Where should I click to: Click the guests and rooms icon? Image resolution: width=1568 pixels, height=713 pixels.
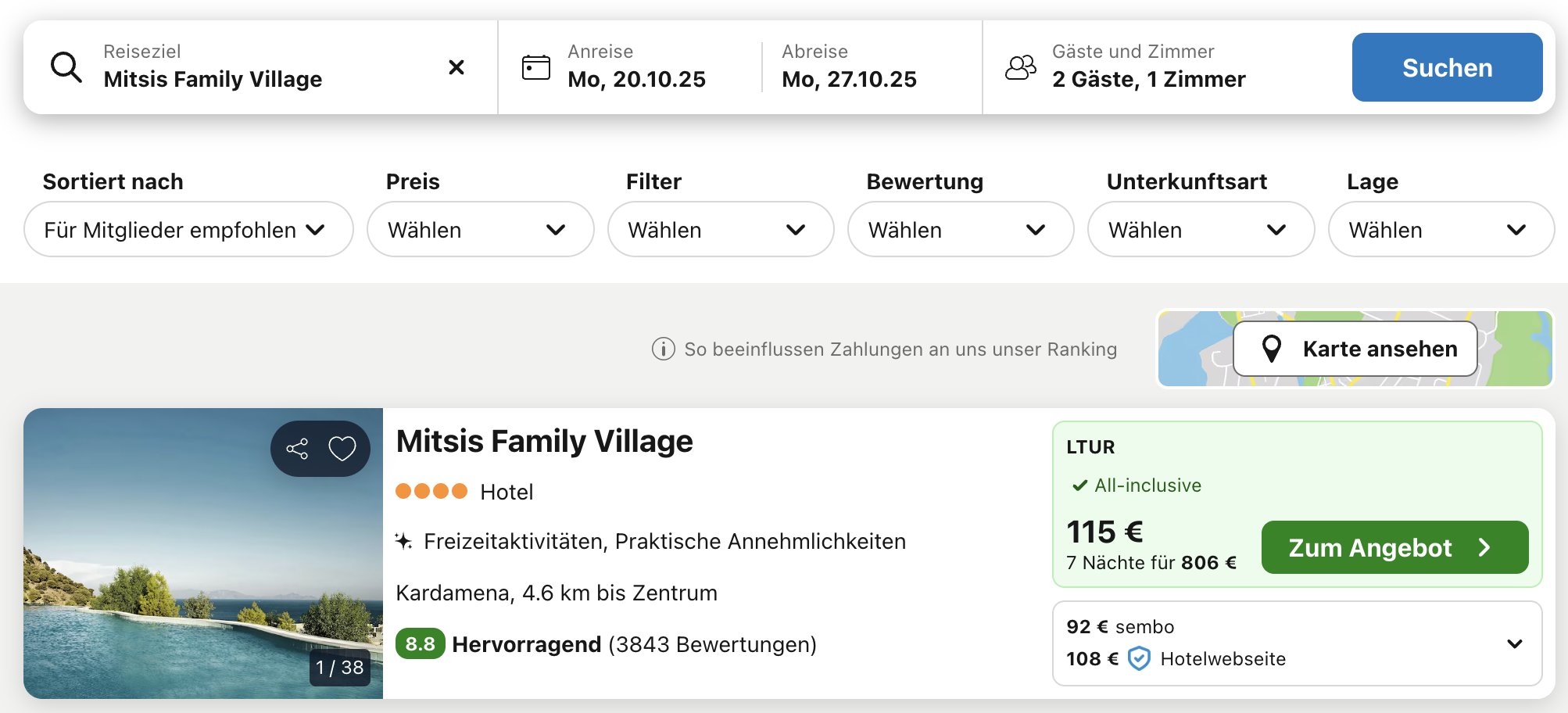pyautogui.click(x=1021, y=67)
